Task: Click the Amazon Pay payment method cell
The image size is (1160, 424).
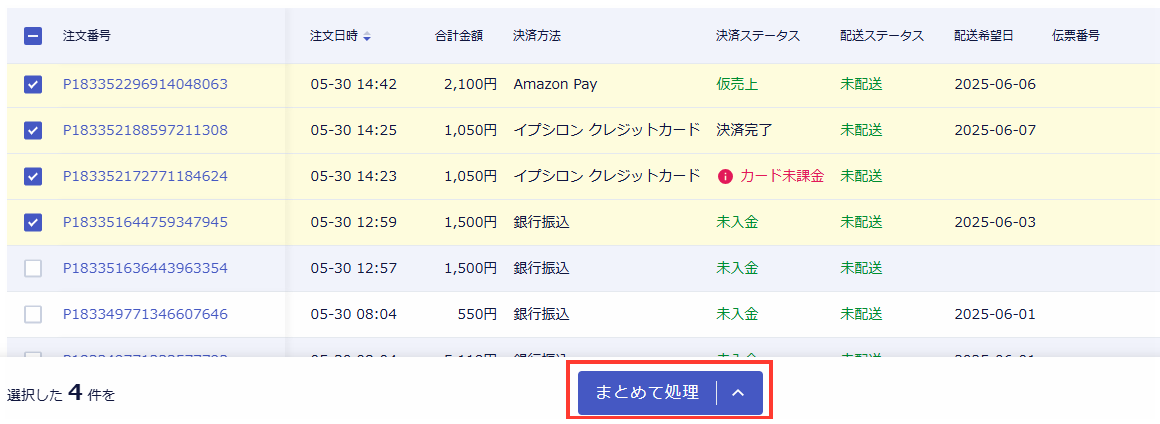Action: [x=555, y=84]
